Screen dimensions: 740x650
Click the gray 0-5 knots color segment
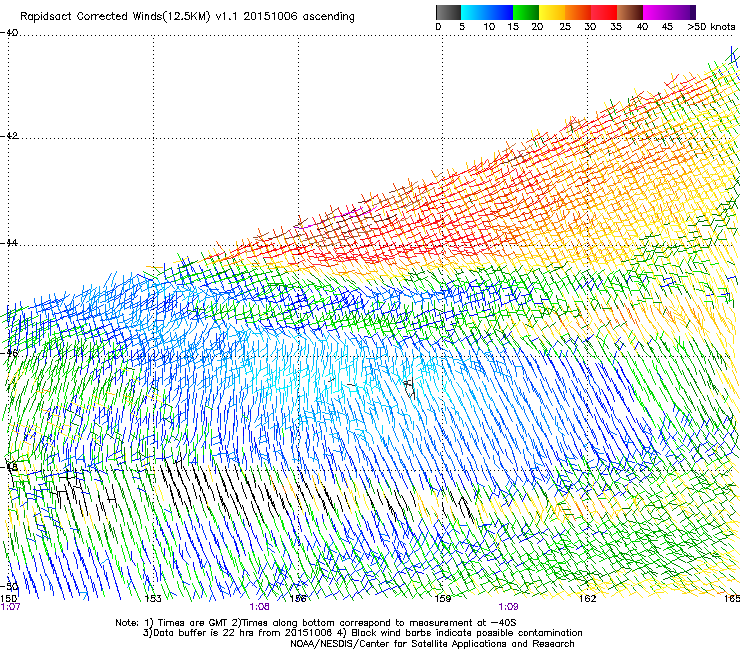[x=448, y=12]
